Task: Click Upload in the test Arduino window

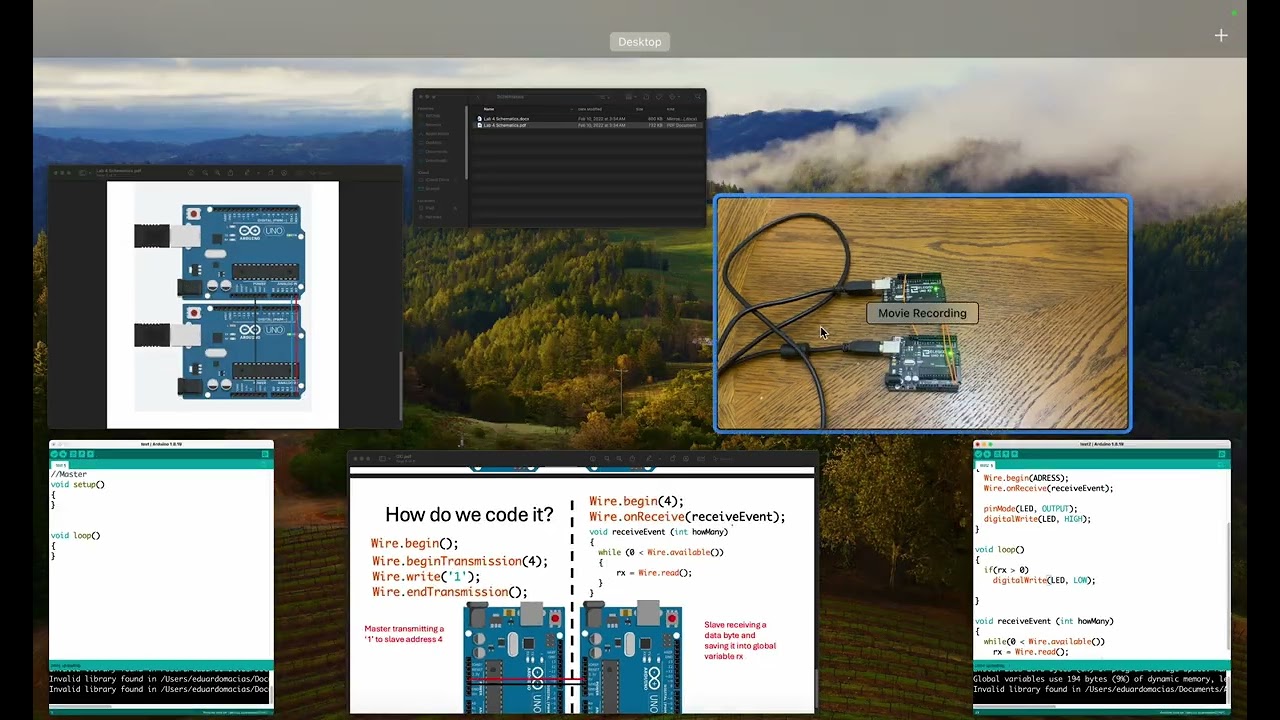Action: (x=62, y=454)
